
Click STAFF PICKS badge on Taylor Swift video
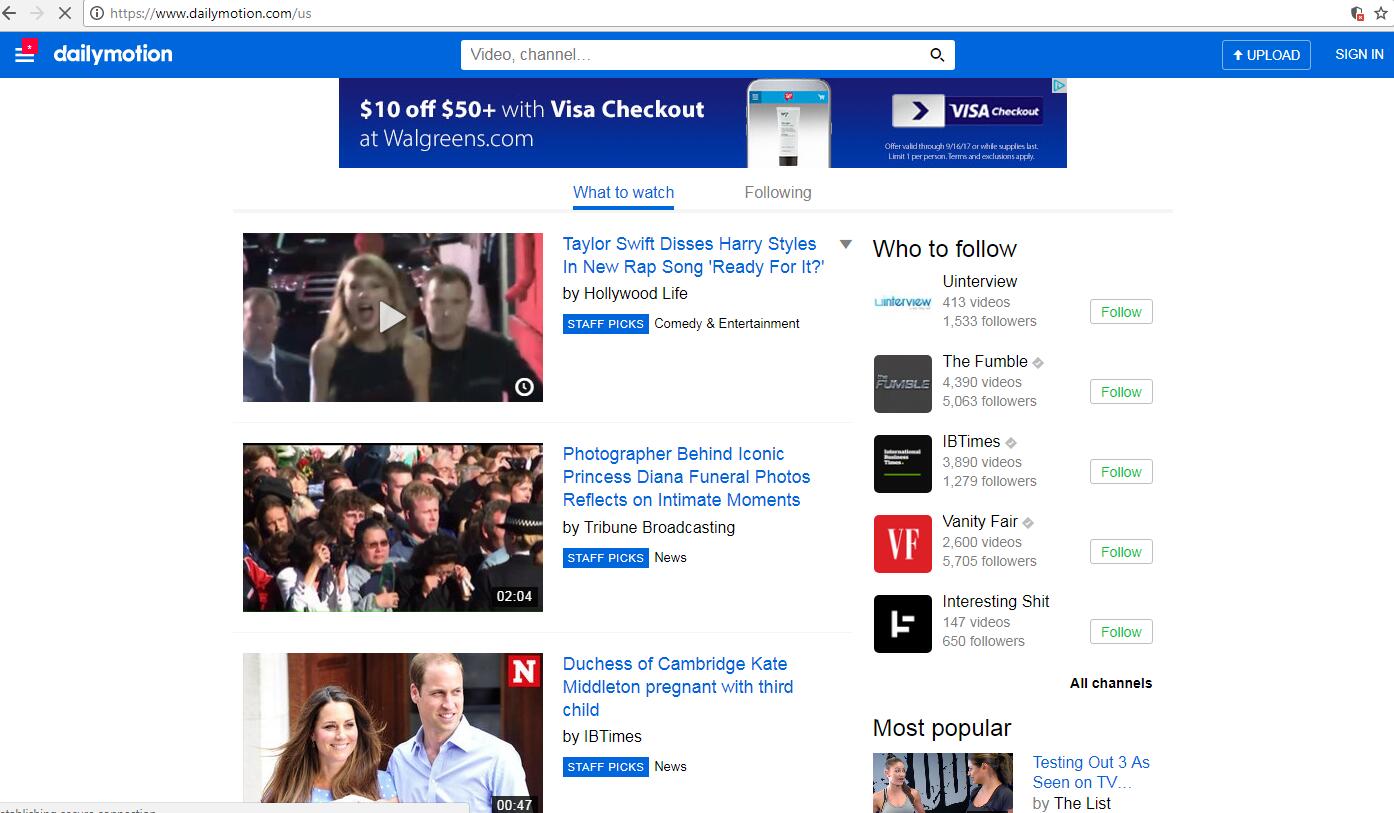click(606, 324)
